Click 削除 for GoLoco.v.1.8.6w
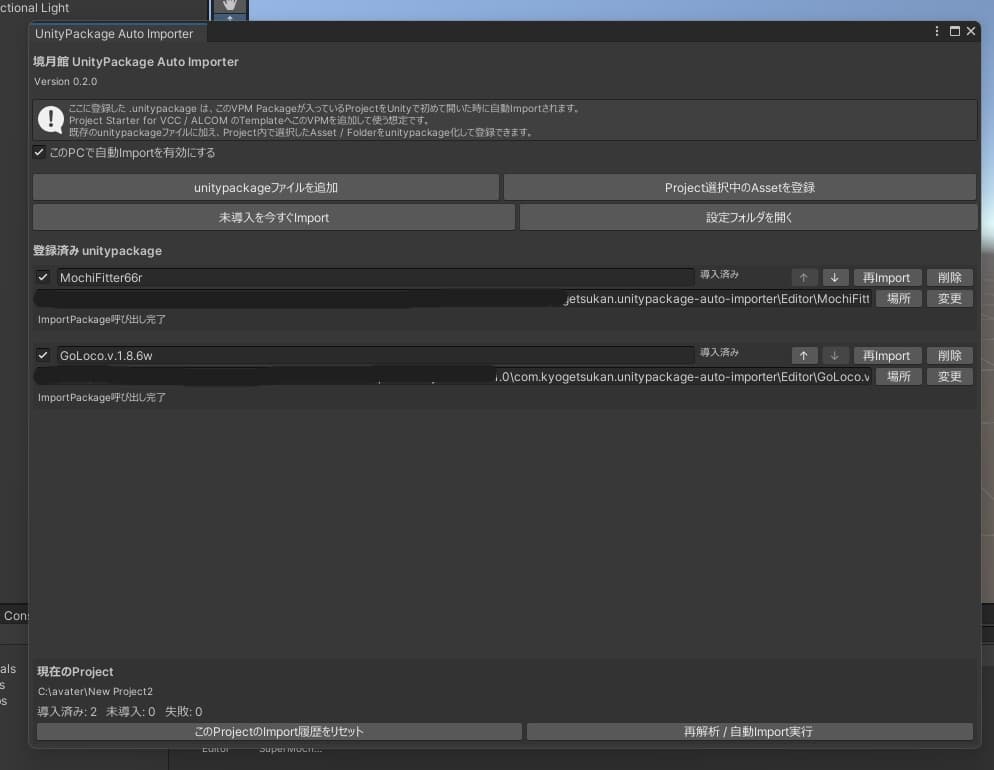 950,356
